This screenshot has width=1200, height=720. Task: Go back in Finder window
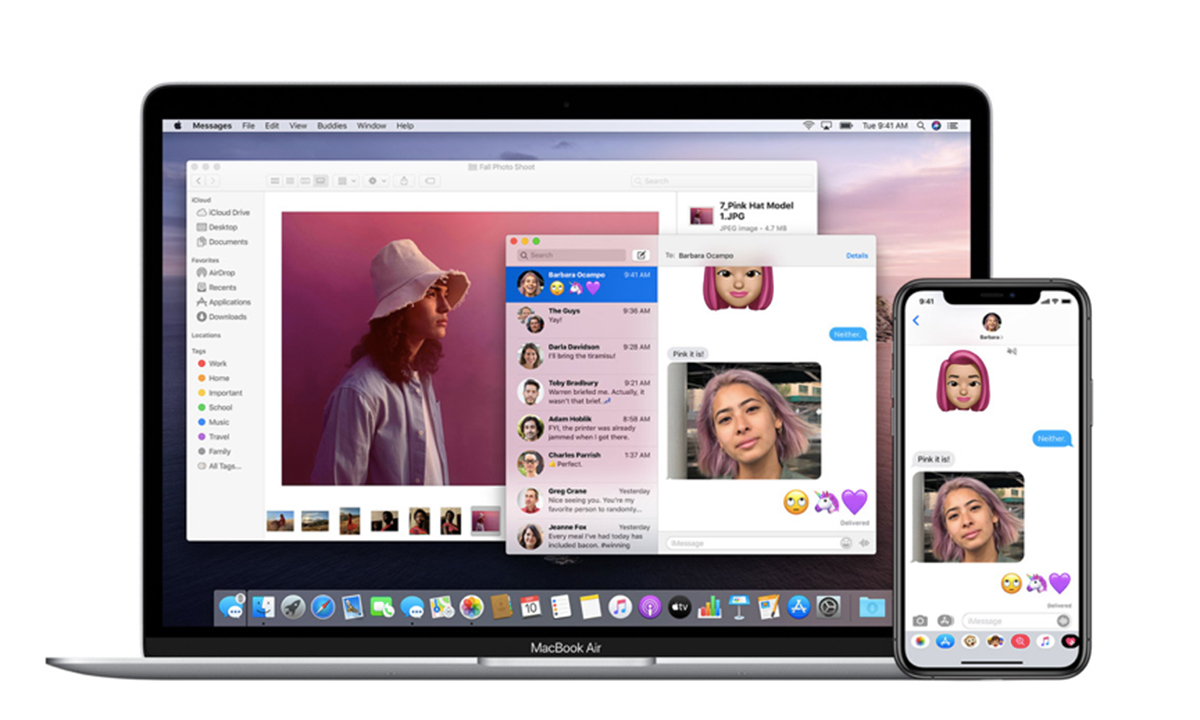point(199,181)
